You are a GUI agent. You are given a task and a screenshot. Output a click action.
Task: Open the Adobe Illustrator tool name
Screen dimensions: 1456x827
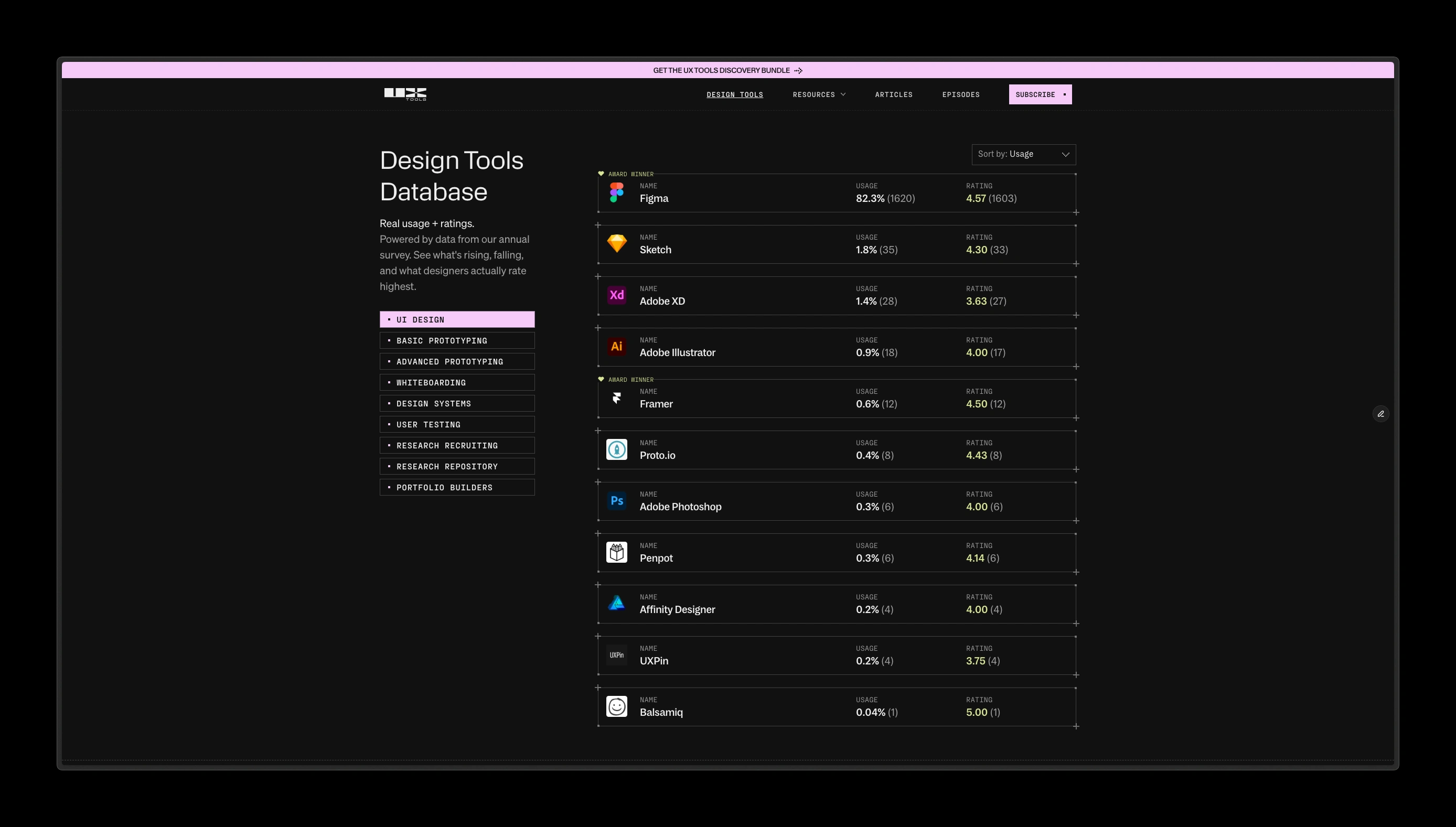pos(677,353)
